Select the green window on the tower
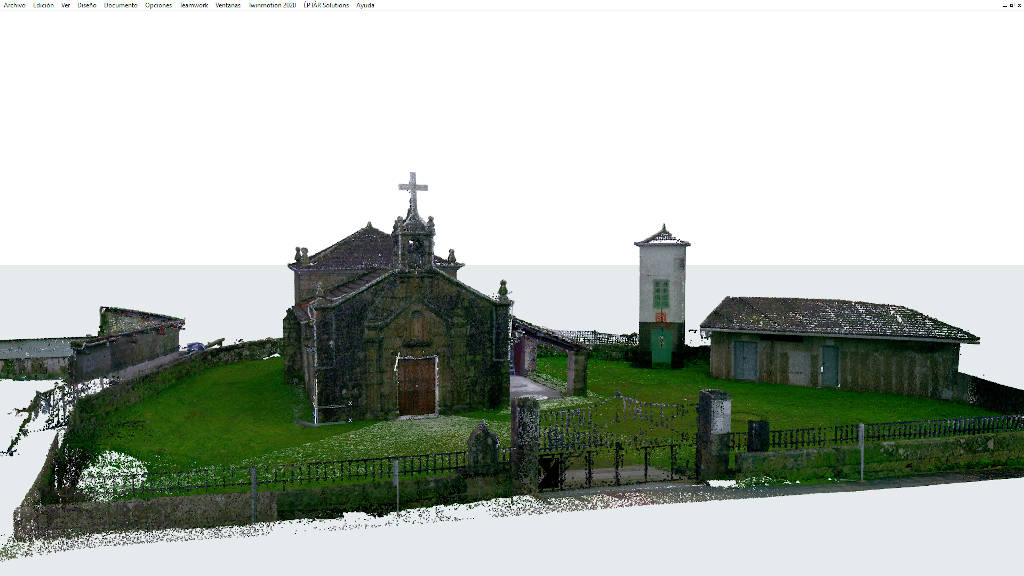The width and height of the screenshot is (1024, 576). [x=661, y=293]
